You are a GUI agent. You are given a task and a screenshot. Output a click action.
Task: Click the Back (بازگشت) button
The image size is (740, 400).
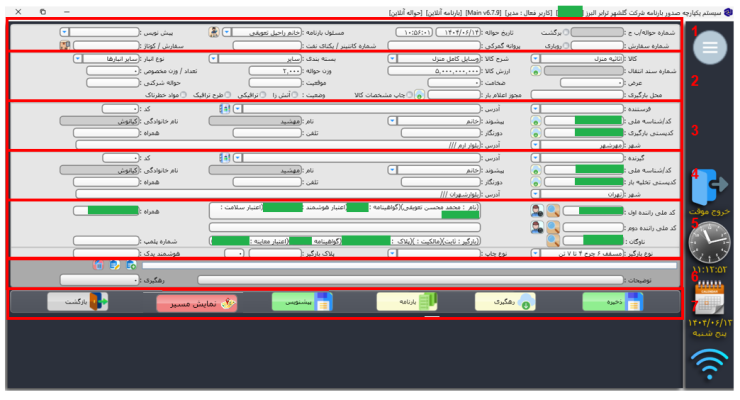[78, 301]
